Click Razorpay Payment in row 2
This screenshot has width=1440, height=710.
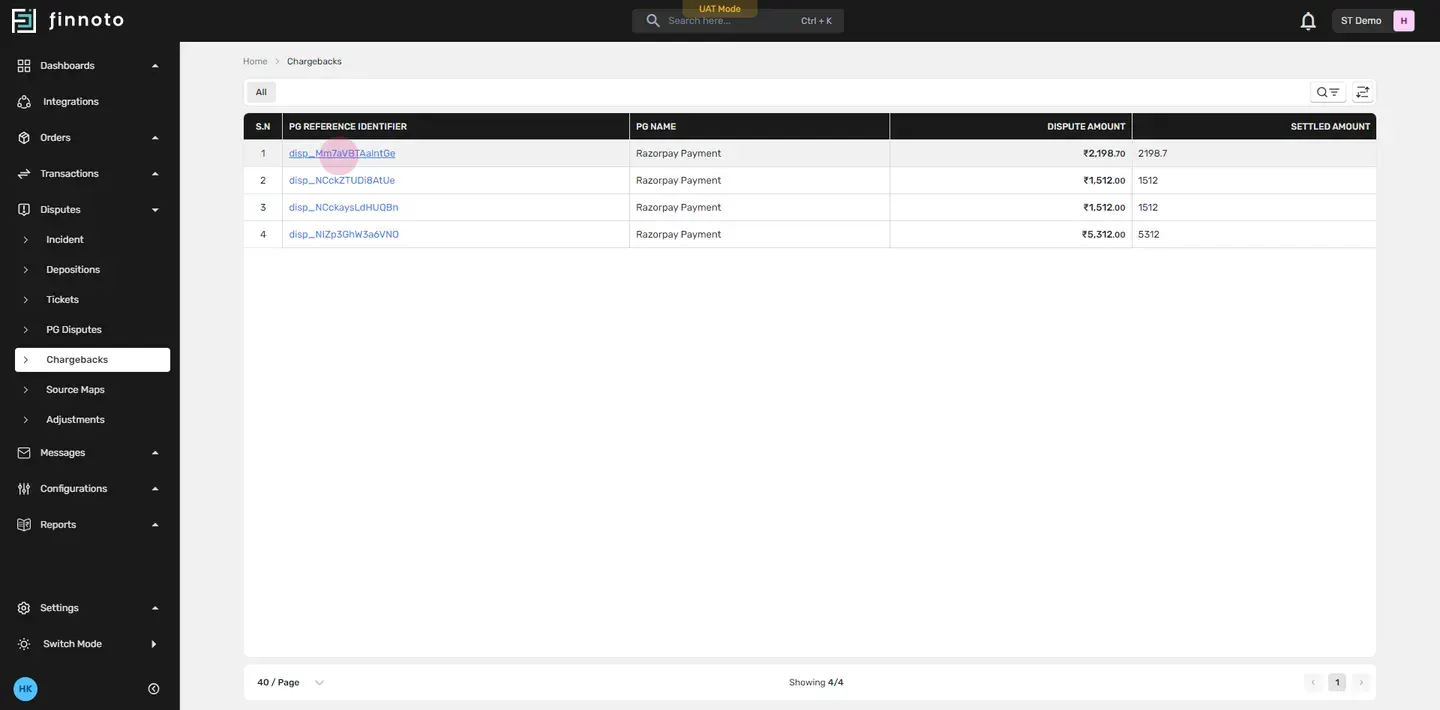678,181
